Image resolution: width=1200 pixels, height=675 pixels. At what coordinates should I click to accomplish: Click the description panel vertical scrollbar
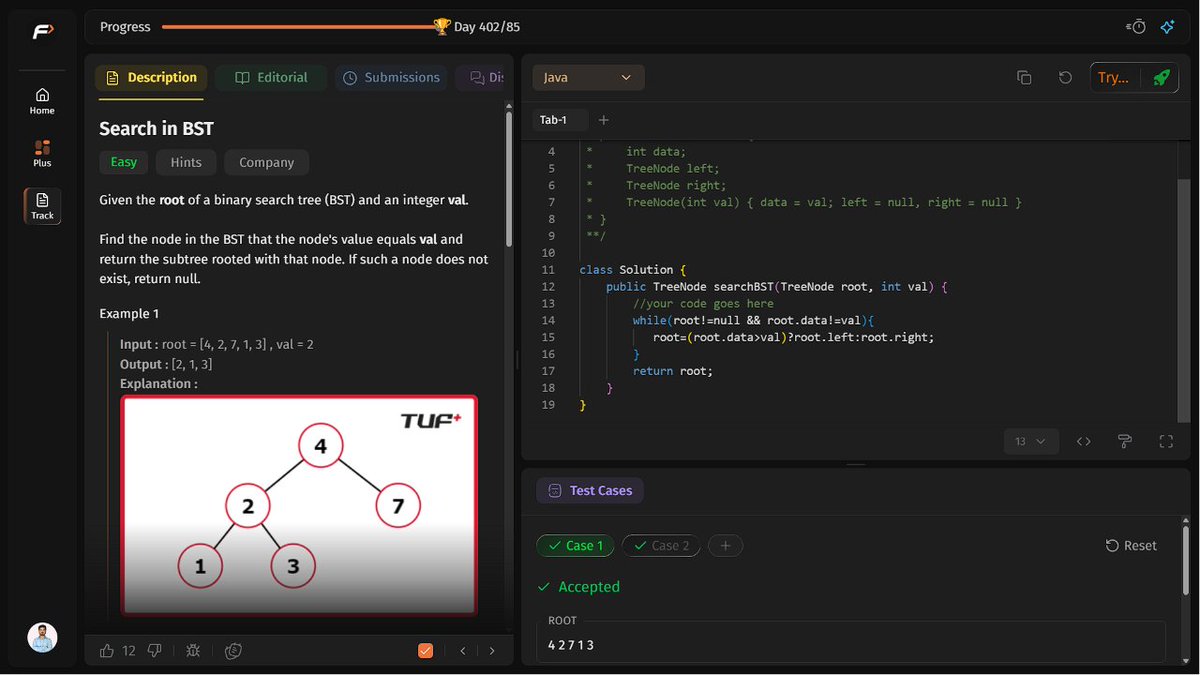click(x=510, y=180)
